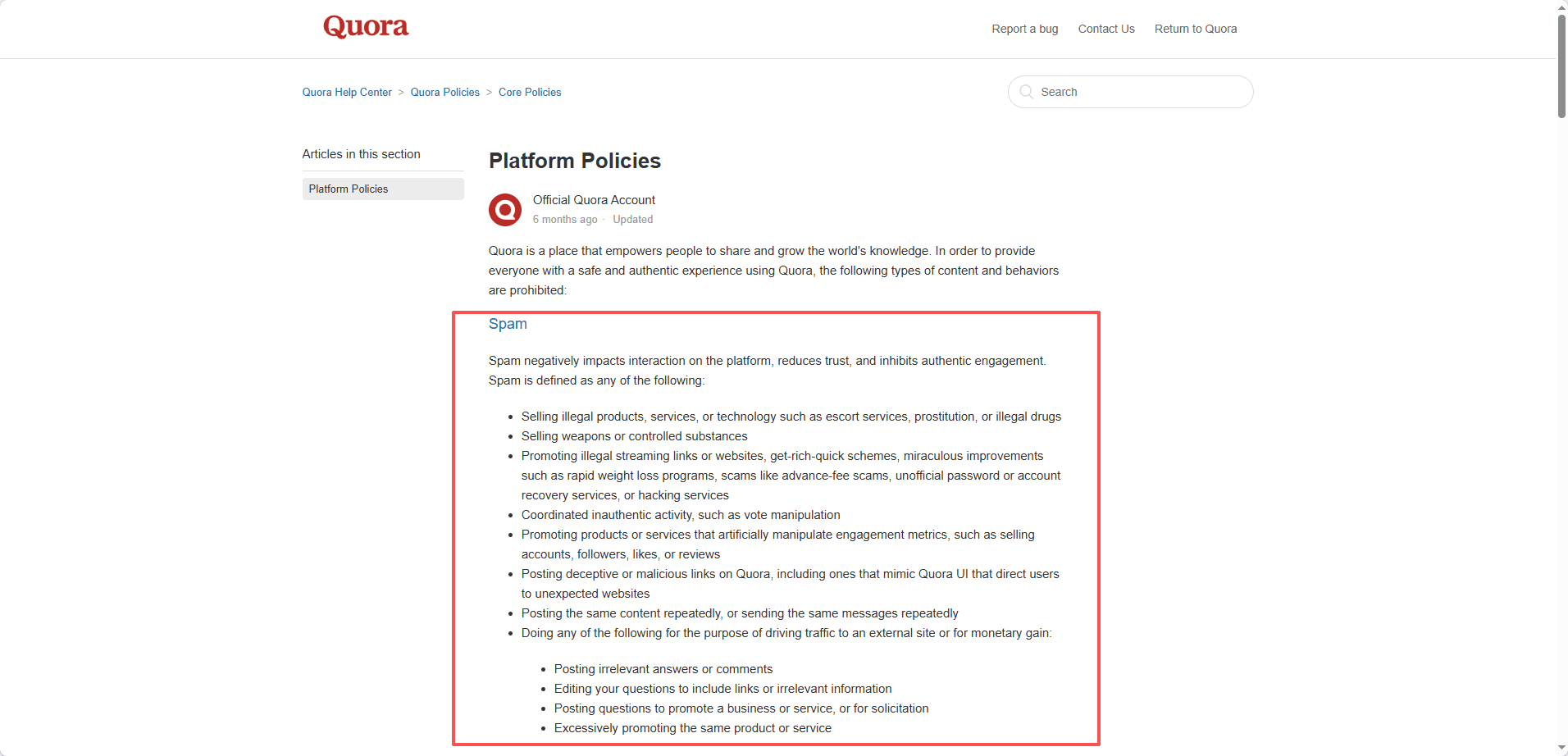
Task: Open the Core Policies breadcrumb
Action: pos(530,93)
